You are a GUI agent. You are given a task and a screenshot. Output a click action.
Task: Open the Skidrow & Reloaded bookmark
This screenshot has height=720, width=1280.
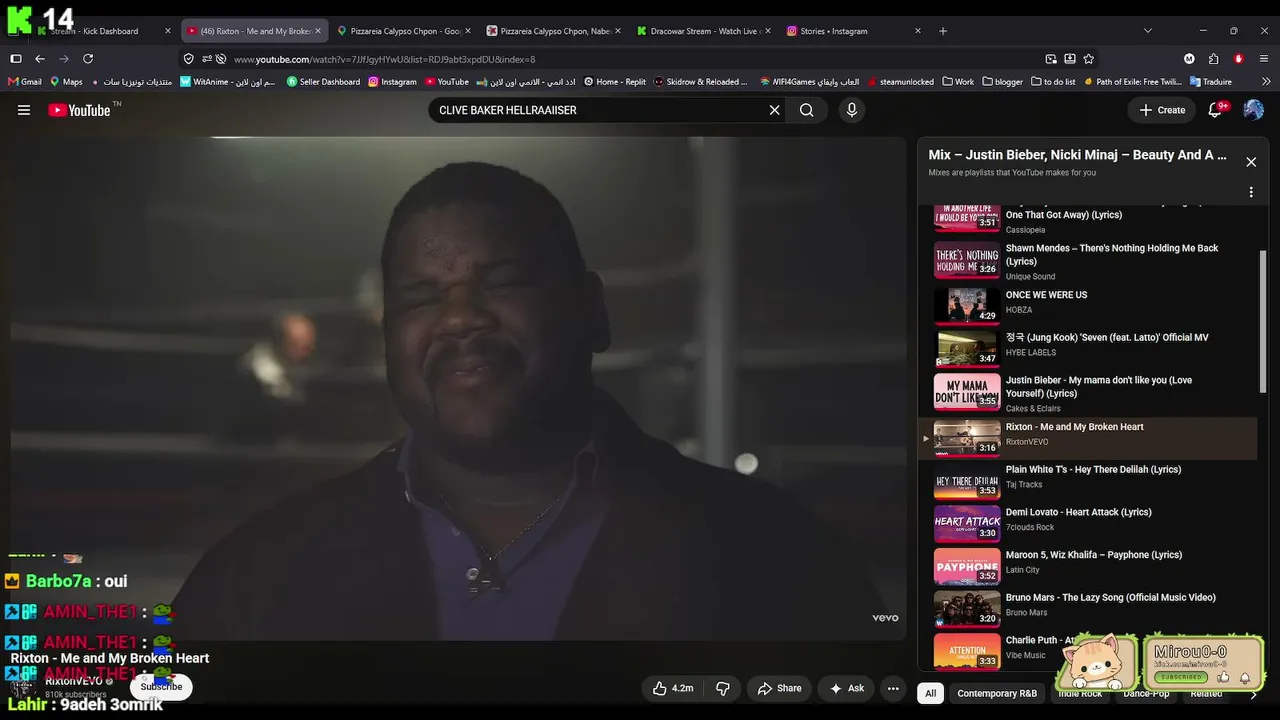pyautogui.click(x=700, y=82)
